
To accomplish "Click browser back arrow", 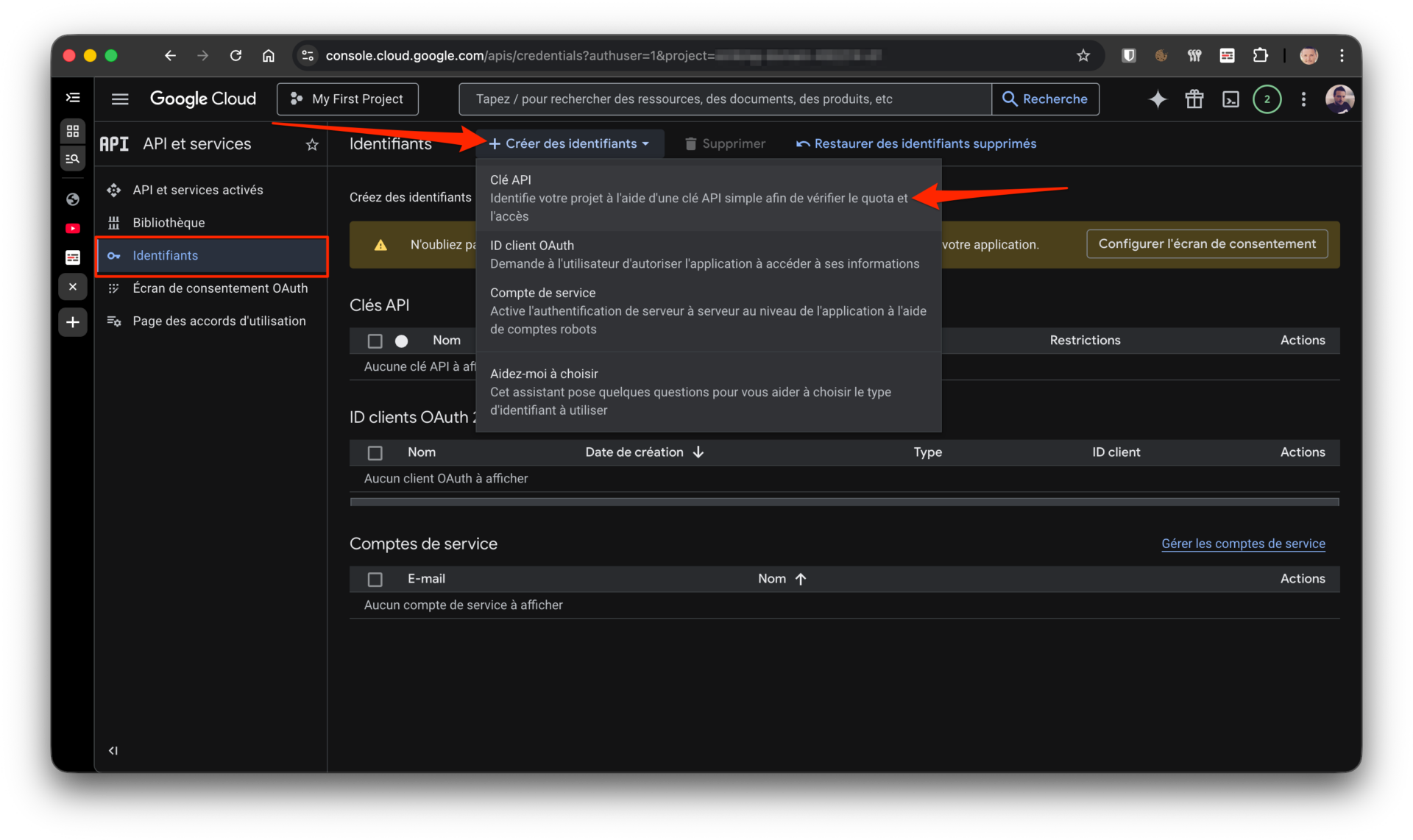I will (170, 55).
